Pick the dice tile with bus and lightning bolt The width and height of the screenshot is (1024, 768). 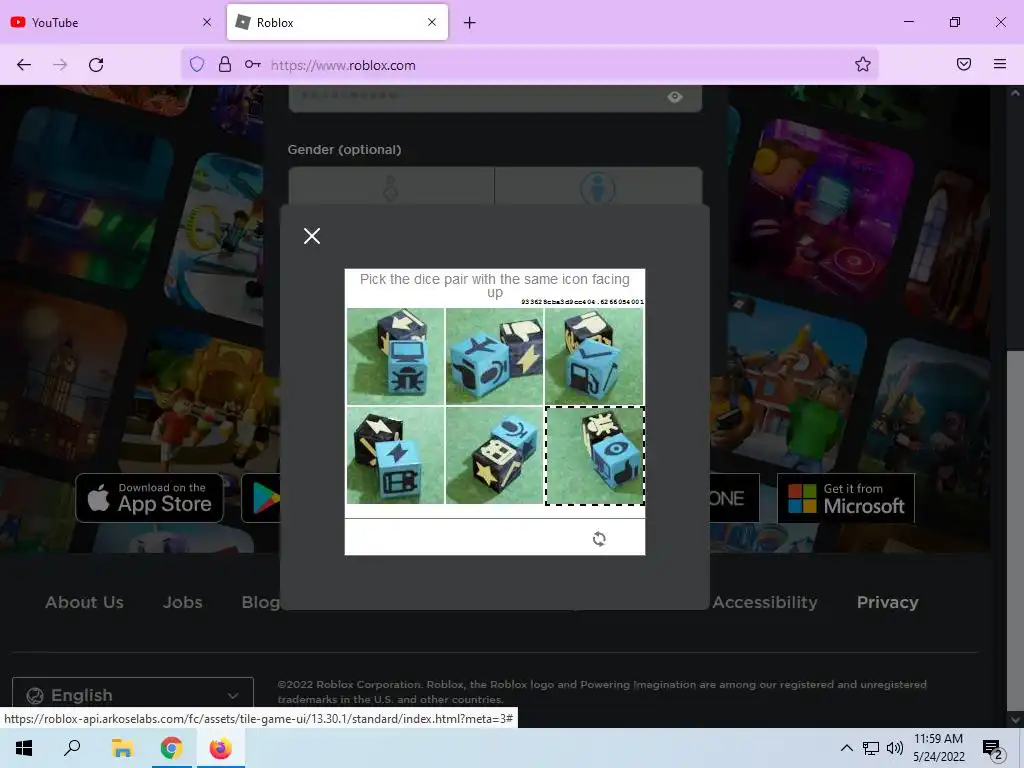click(395, 455)
